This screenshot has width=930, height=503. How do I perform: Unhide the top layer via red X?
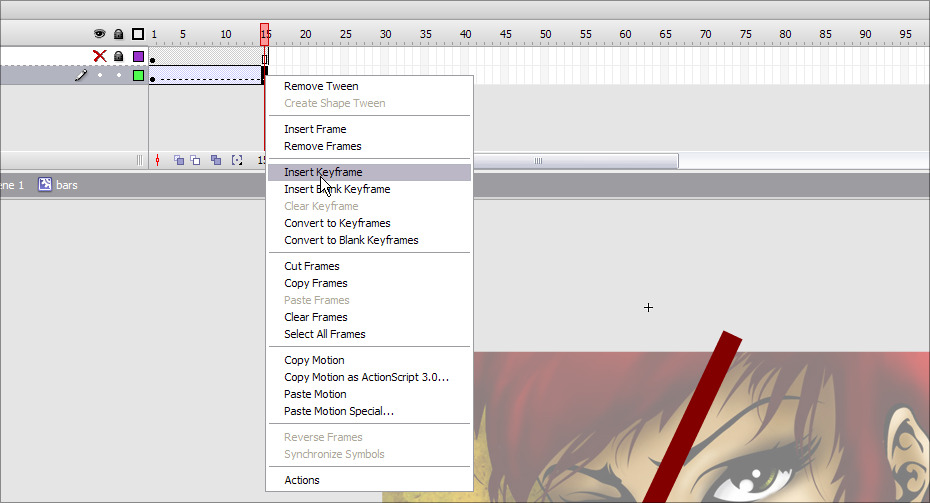pyautogui.click(x=100, y=57)
